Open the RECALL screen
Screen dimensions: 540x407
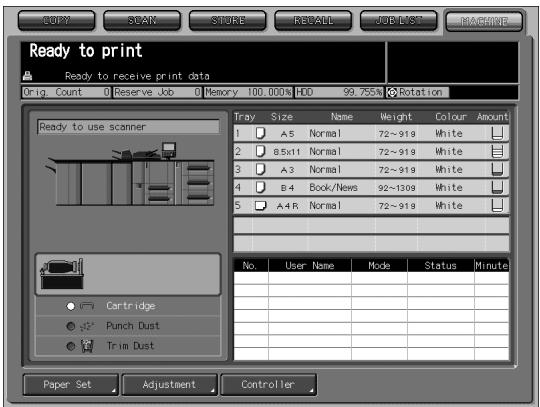click(x=313, y=20)
